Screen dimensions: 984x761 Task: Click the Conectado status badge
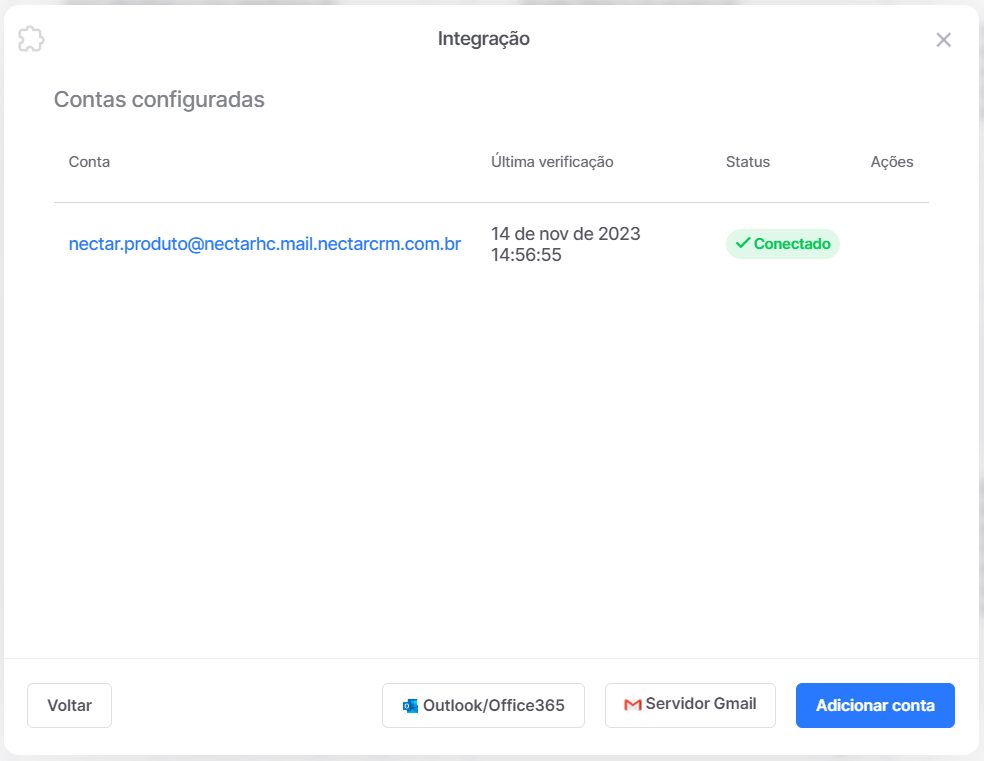[x=783, y=243]
